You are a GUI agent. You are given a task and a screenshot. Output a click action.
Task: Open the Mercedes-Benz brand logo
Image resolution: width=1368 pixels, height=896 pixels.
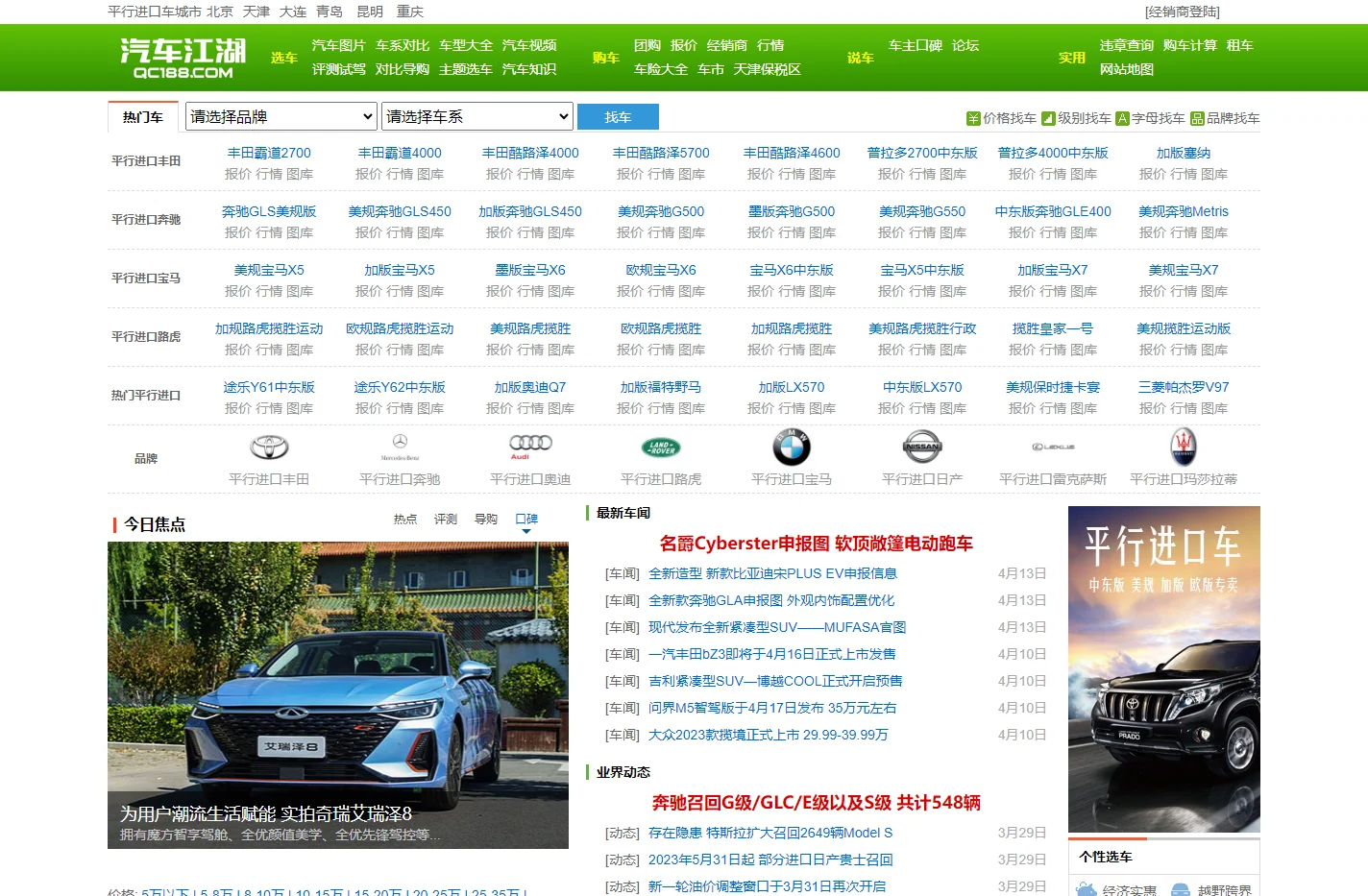400,447
